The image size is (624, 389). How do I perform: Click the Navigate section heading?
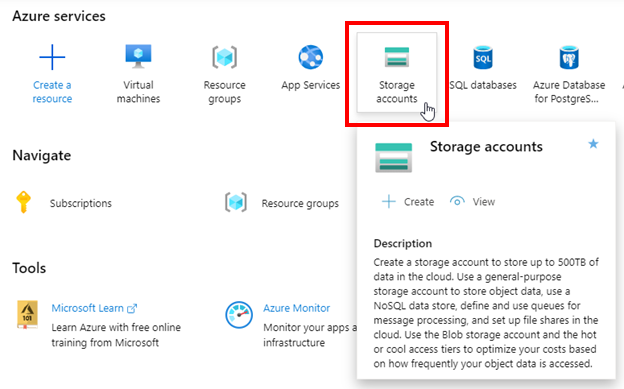[x=42, y=155]
